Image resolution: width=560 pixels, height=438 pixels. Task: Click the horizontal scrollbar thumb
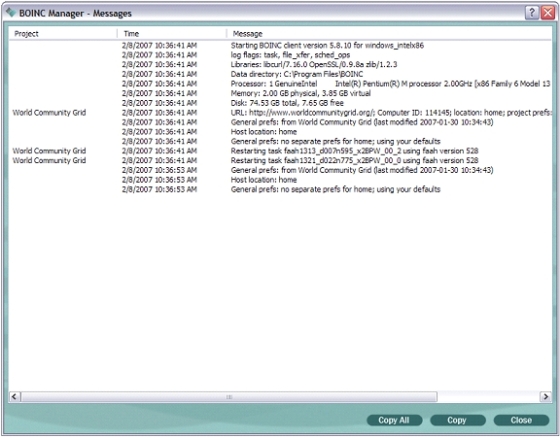(229, 397)
